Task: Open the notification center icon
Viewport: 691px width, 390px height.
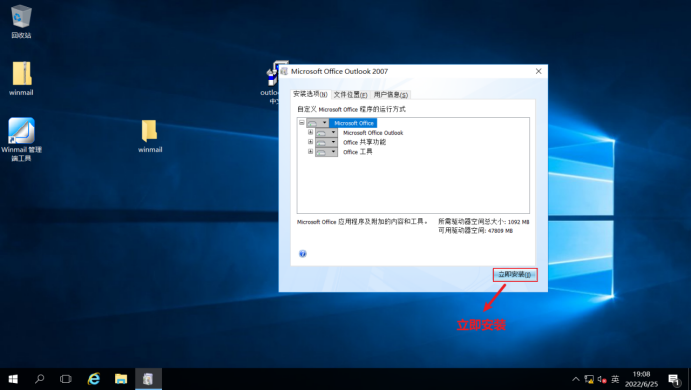Action: point(674,379)
